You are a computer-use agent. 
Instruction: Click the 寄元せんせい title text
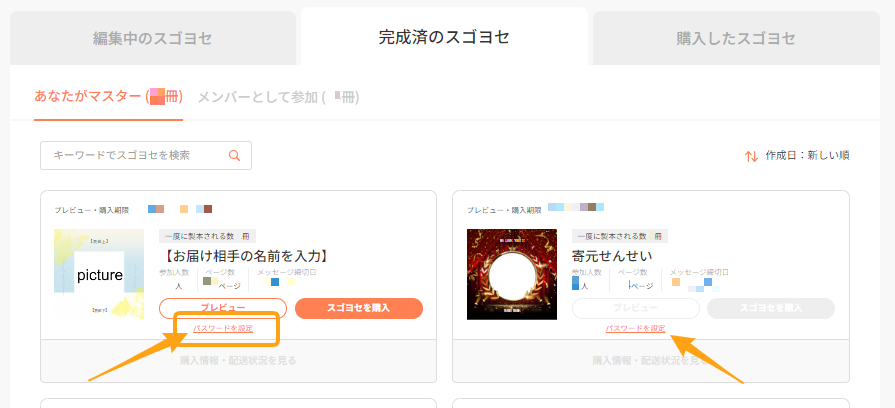pyautogui.click(x=612, y=256)
